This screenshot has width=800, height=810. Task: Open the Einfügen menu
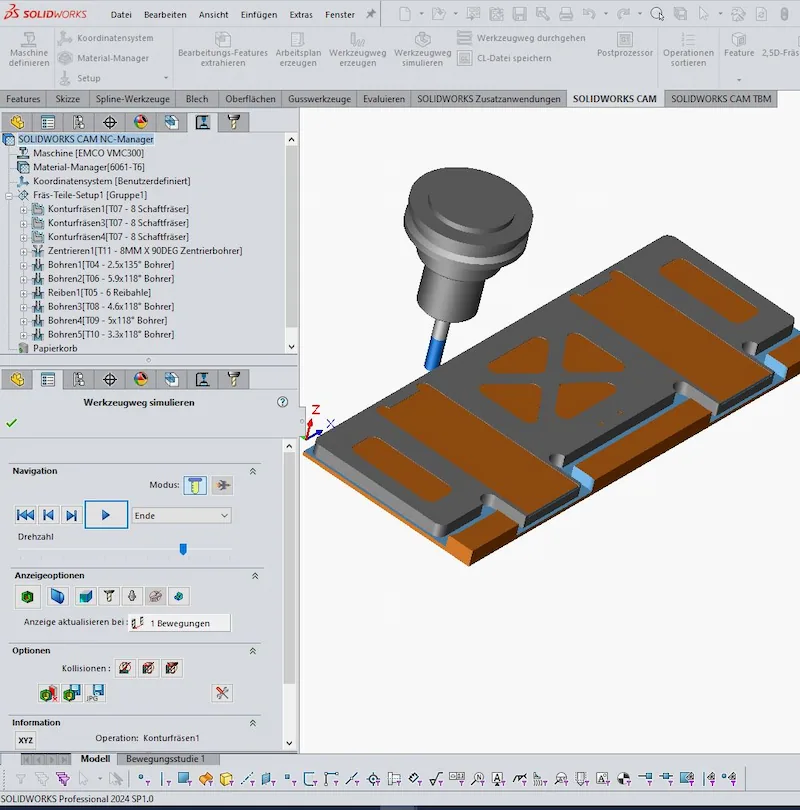[259, 14]
